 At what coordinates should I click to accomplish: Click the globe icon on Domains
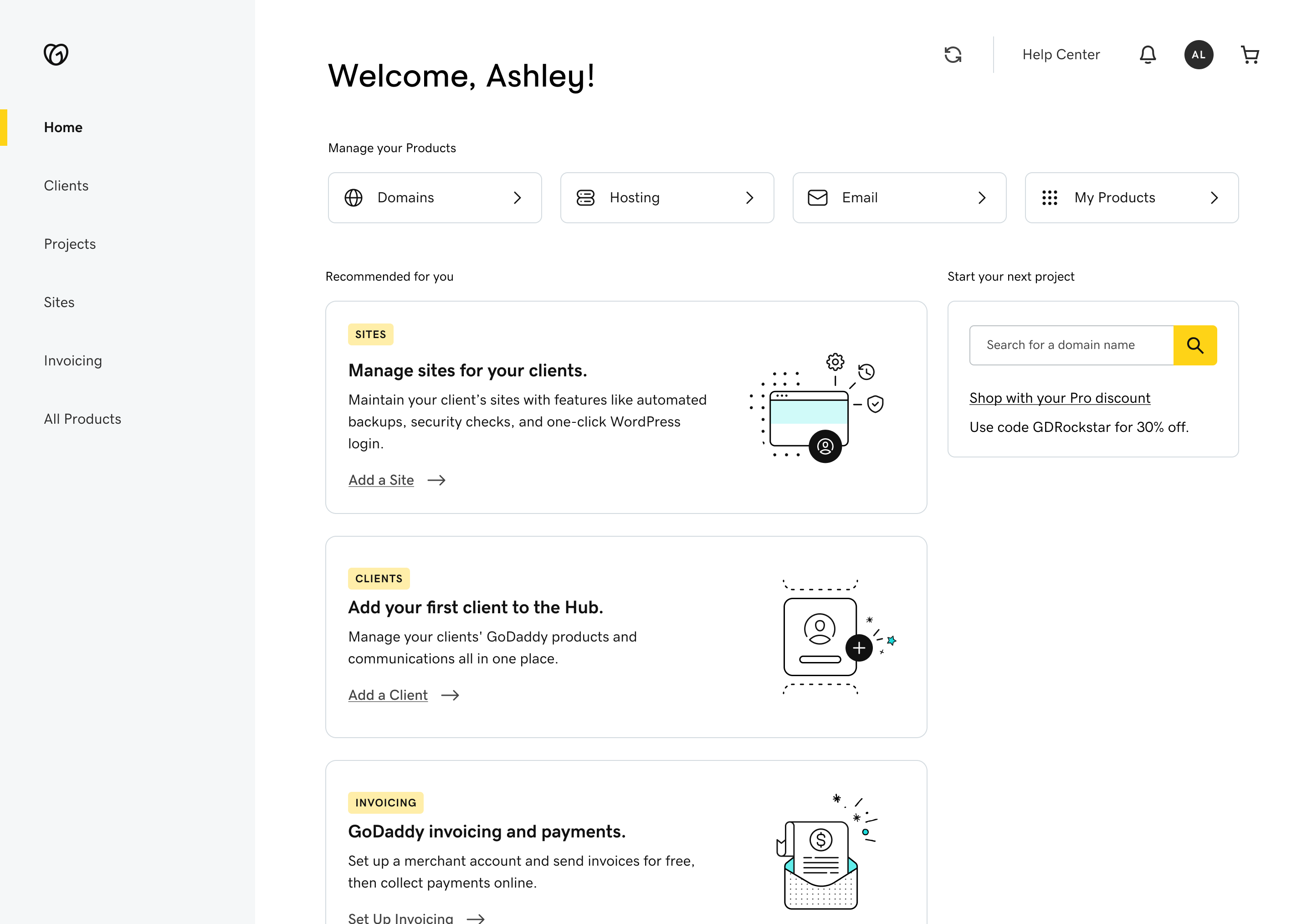(353, 198)
